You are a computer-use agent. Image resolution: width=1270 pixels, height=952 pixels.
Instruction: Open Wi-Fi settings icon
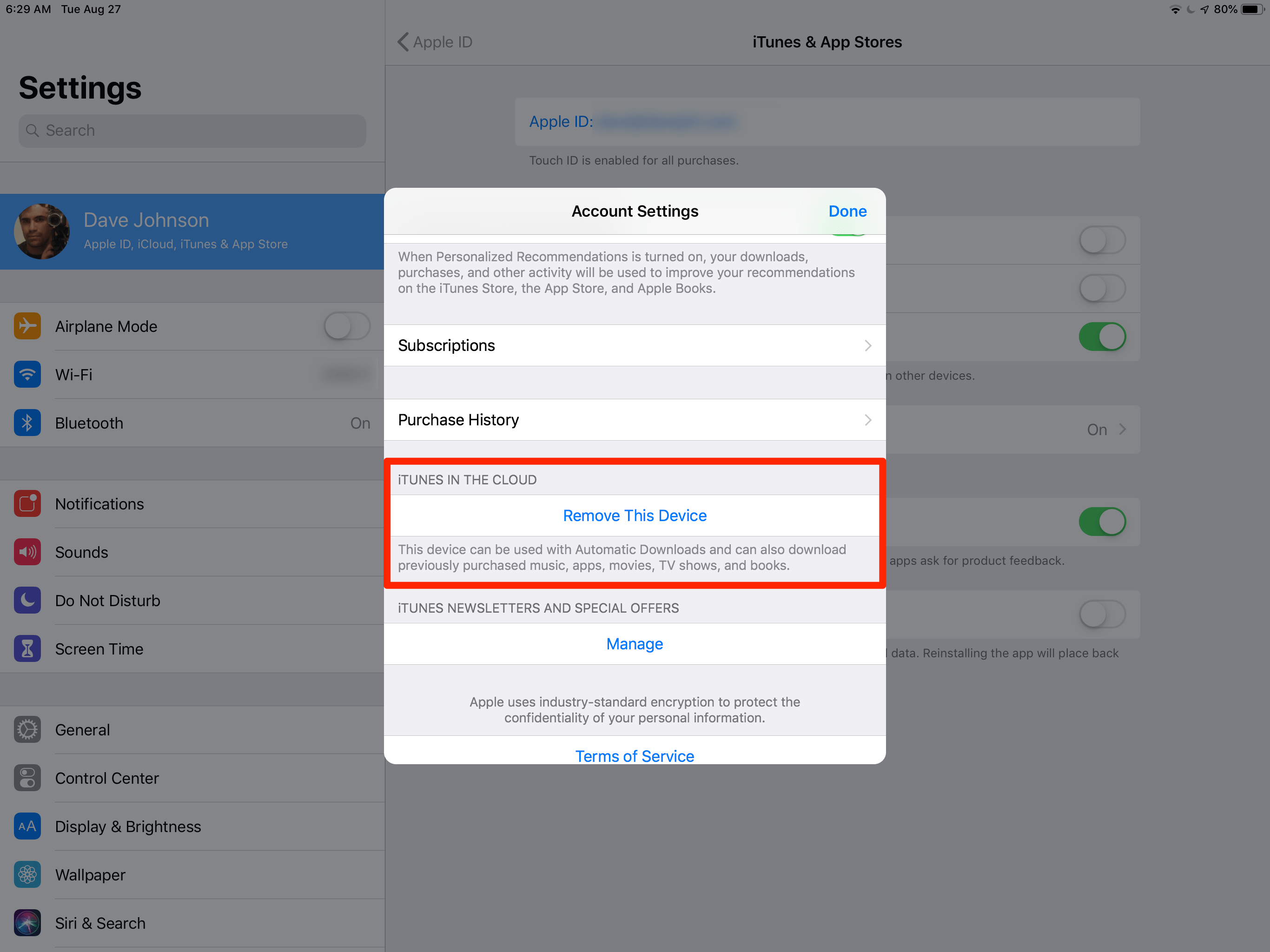click(27, 374)
